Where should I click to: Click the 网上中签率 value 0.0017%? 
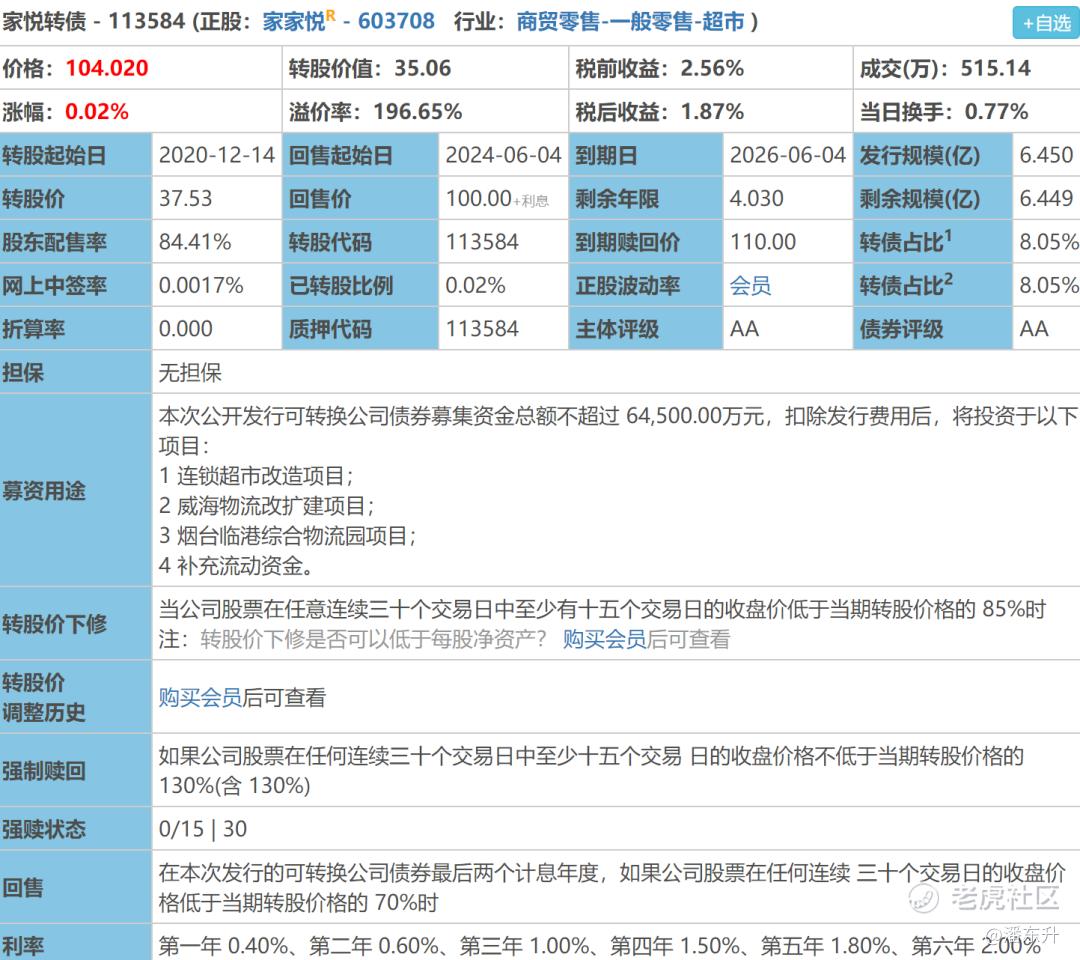coord(201,285)
